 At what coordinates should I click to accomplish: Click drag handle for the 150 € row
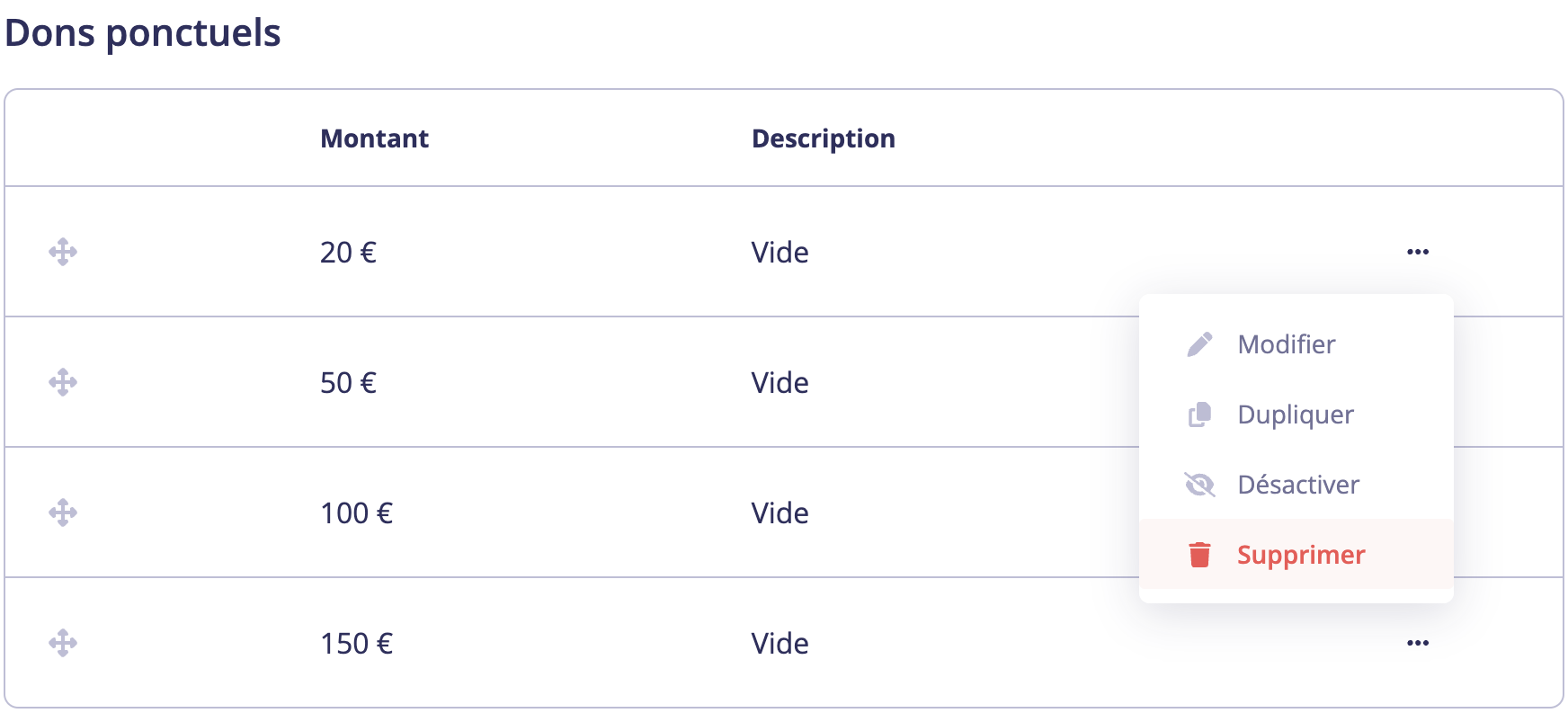click(63, 643)
